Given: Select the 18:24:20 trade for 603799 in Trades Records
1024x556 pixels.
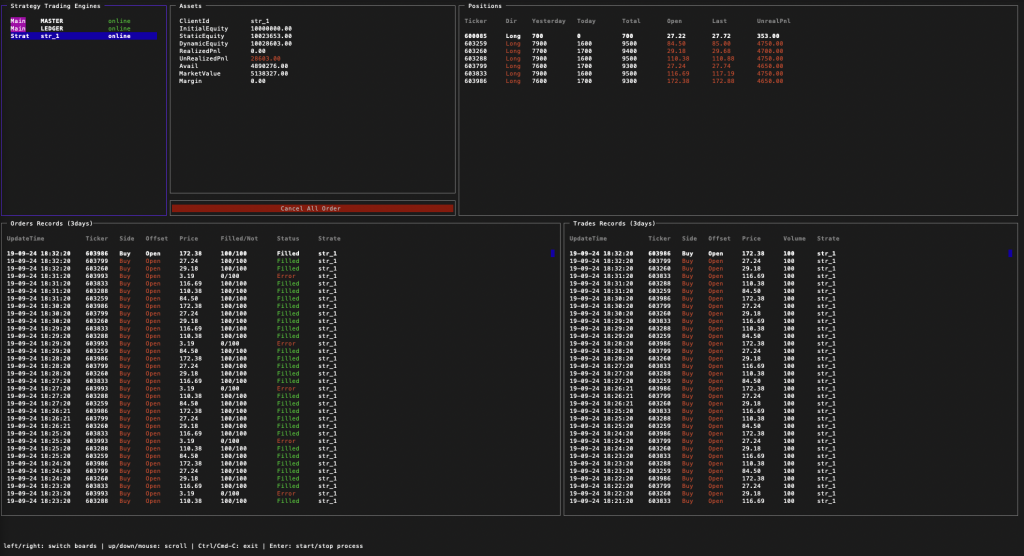Looking at the screenshot, I should [703, 441].
